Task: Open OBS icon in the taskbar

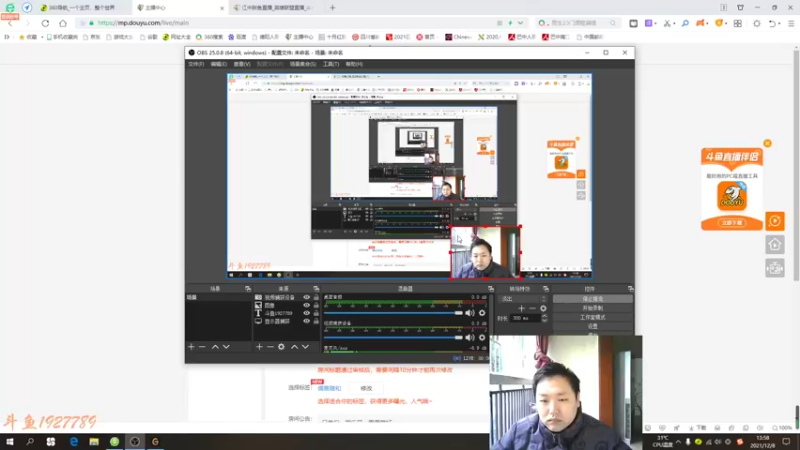Action: [135, 442]
